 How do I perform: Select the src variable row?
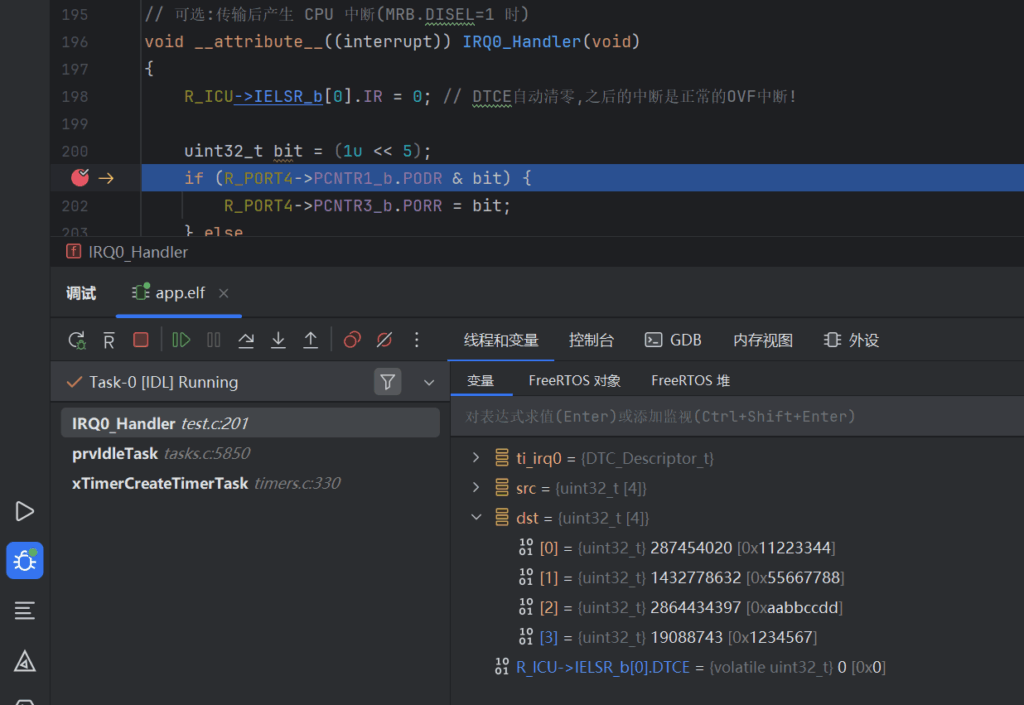pos(737,488)
